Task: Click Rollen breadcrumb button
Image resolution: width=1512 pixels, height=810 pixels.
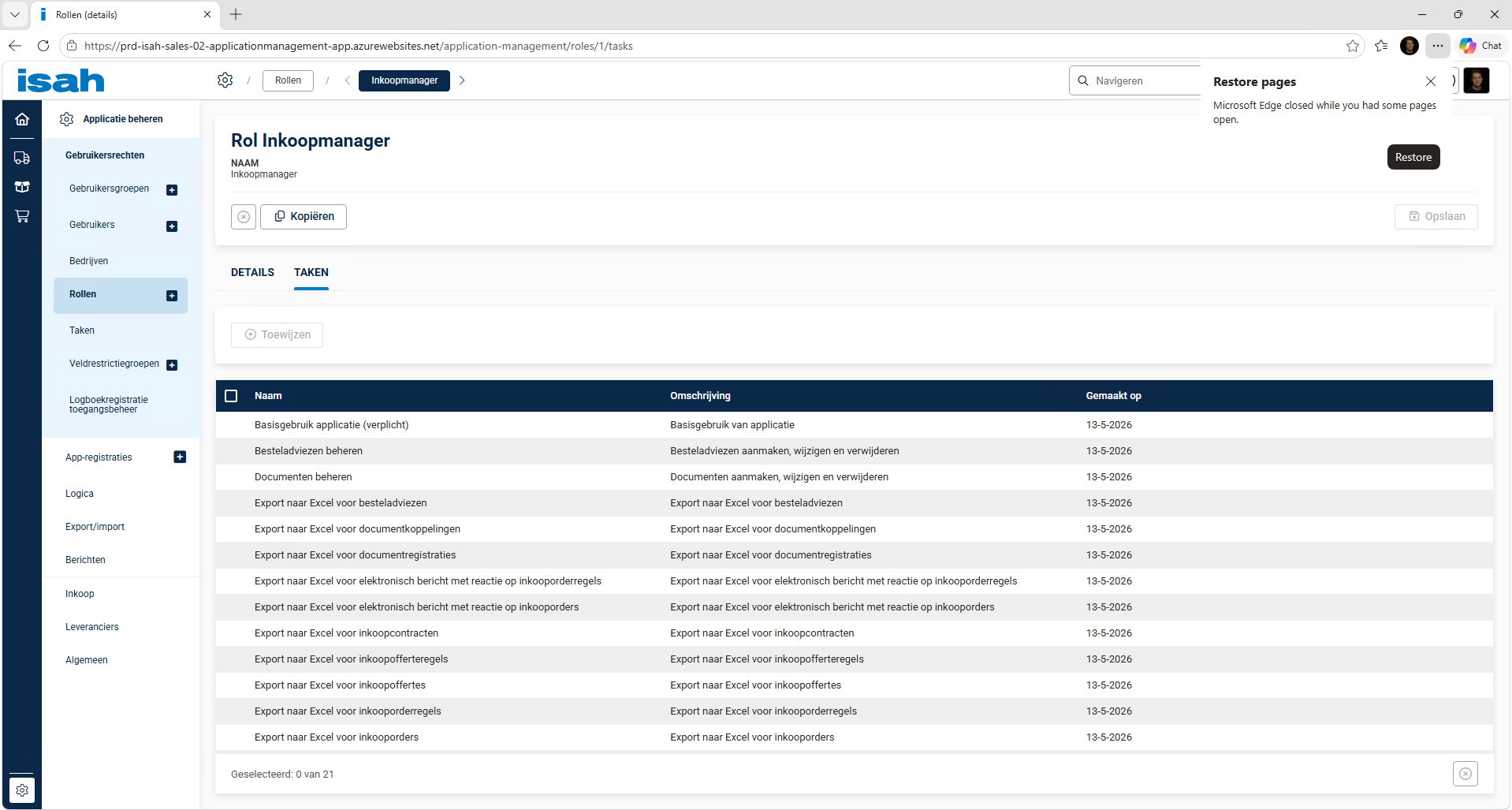Action: click(x=288, y=80)
